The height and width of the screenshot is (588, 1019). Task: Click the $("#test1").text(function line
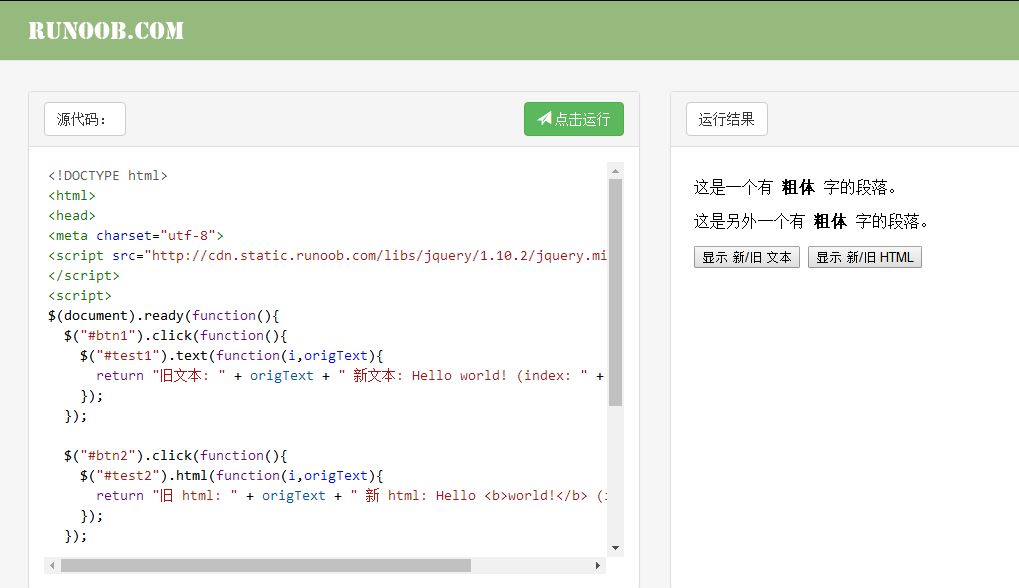tap(231, 355)
